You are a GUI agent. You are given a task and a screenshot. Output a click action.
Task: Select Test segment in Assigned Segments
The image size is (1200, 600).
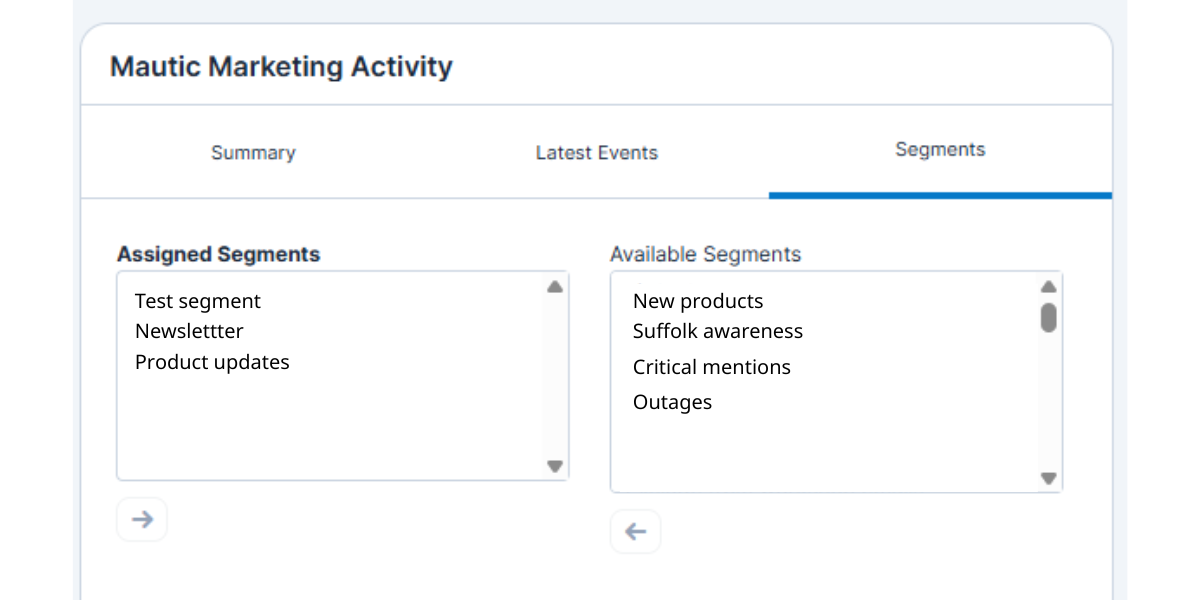198,301
